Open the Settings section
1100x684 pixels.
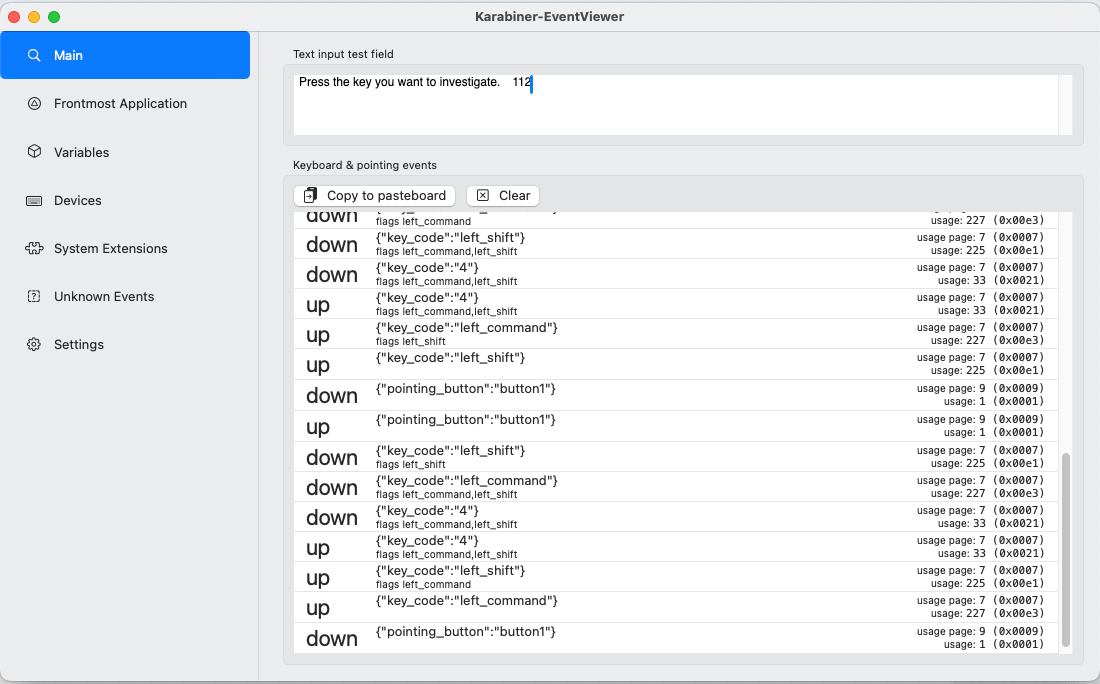[125, 344]
